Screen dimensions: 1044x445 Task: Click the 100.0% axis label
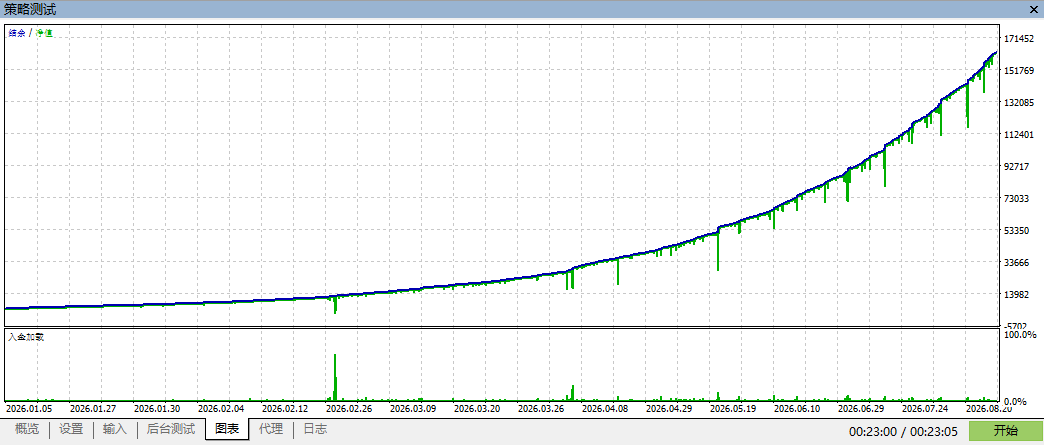(1020, 334)
